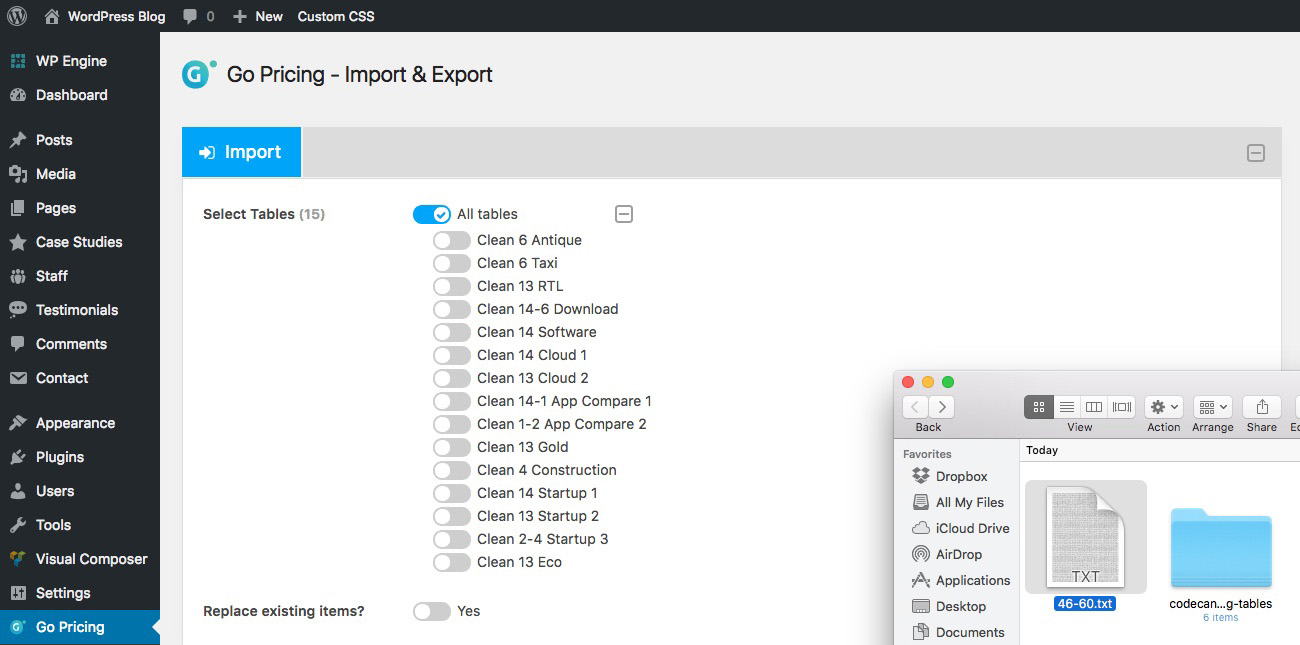Image resolution: width=1300 pixels, height=645 pixels.
Task: Open the Import tab
Action: pos(241,152)
